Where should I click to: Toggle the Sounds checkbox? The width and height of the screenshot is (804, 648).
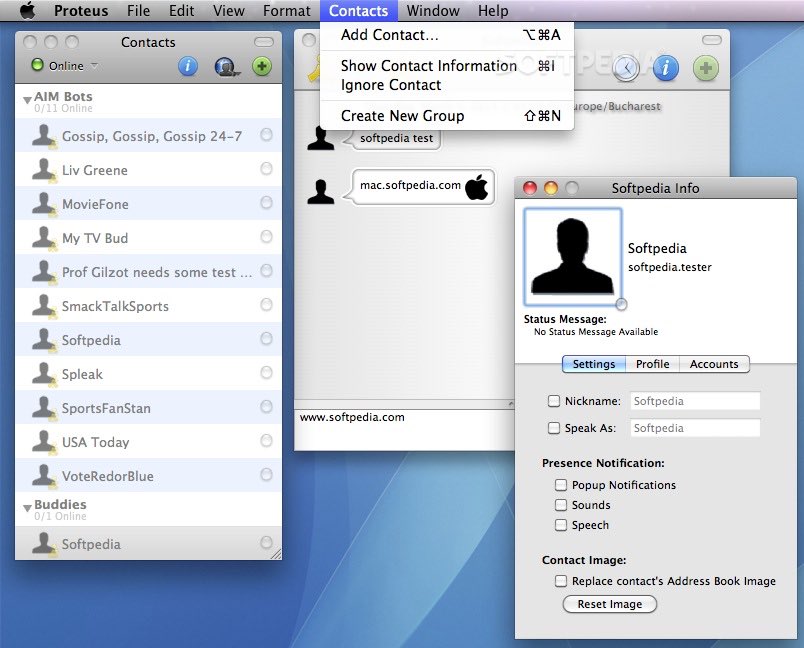tap(561, 505)
